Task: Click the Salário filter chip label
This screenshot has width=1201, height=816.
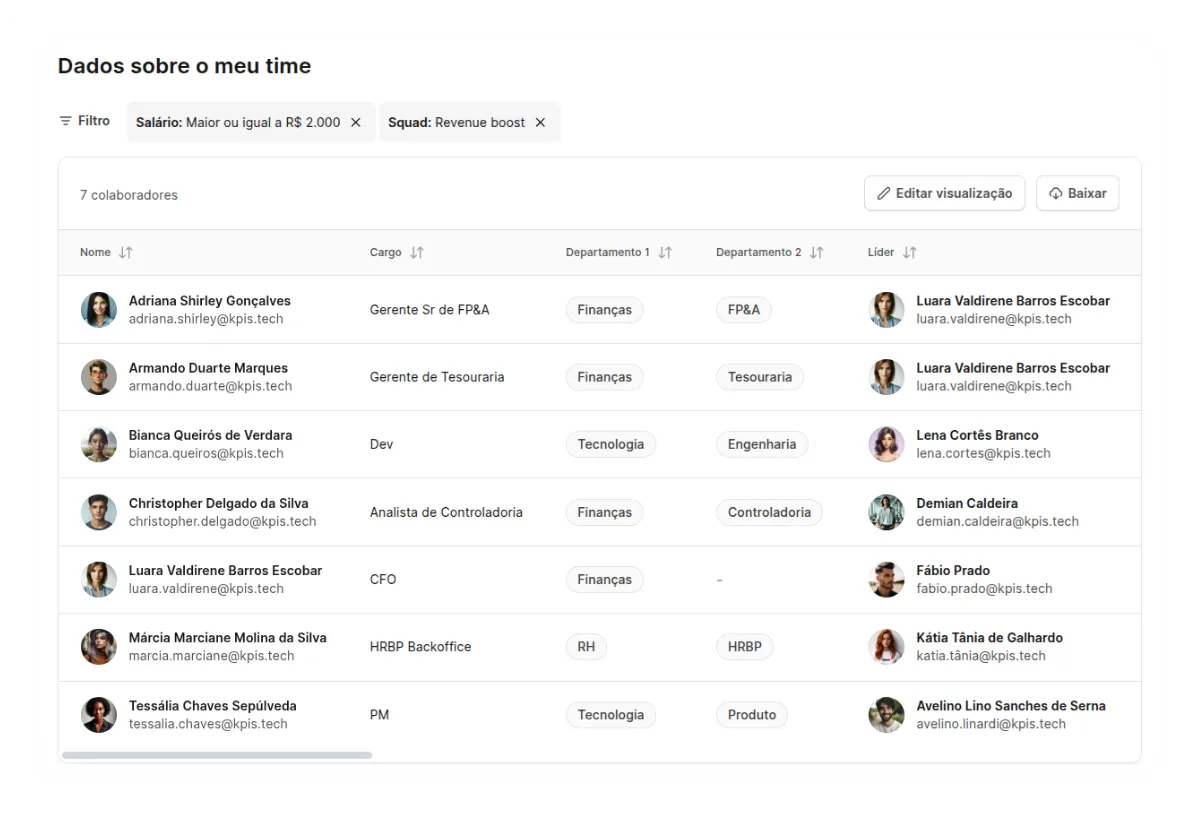Action: (238, 123)
